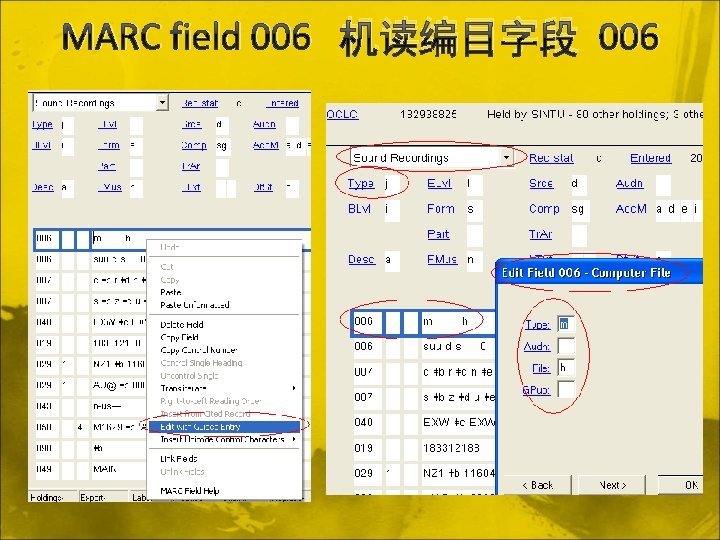Click AccM link in left screenshot
720x540 pixels.
coord(266,145)
